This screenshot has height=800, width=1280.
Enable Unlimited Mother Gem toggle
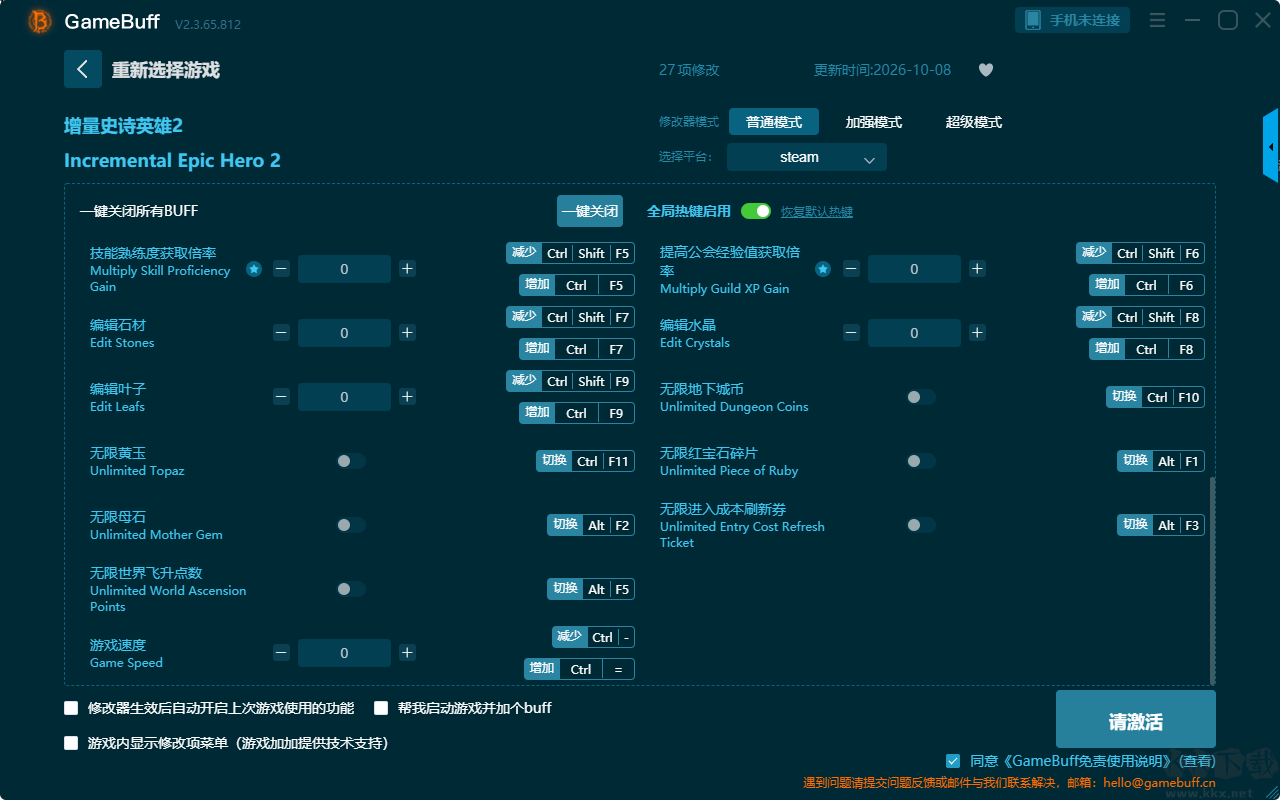pos(351,525)
